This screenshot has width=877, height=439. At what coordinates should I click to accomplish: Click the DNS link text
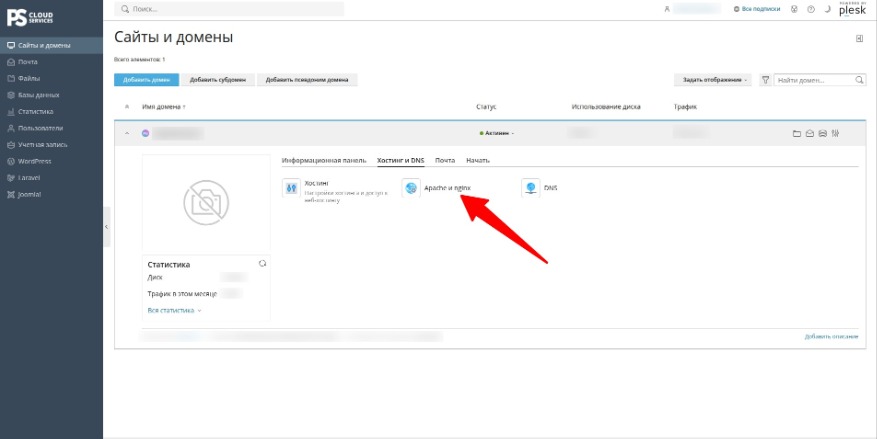click(x=550, y=188)
